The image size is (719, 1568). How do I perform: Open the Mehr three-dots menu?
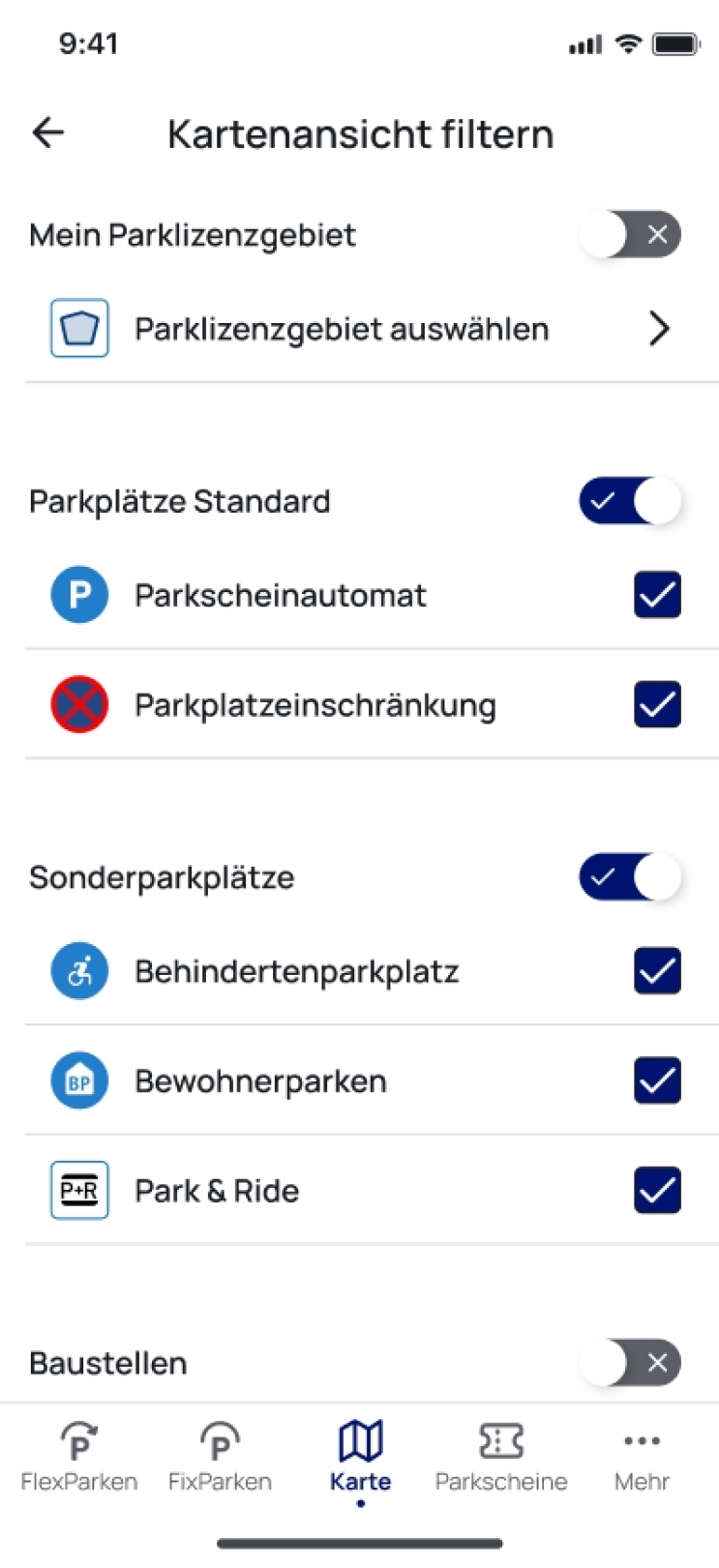point(642,1456)
